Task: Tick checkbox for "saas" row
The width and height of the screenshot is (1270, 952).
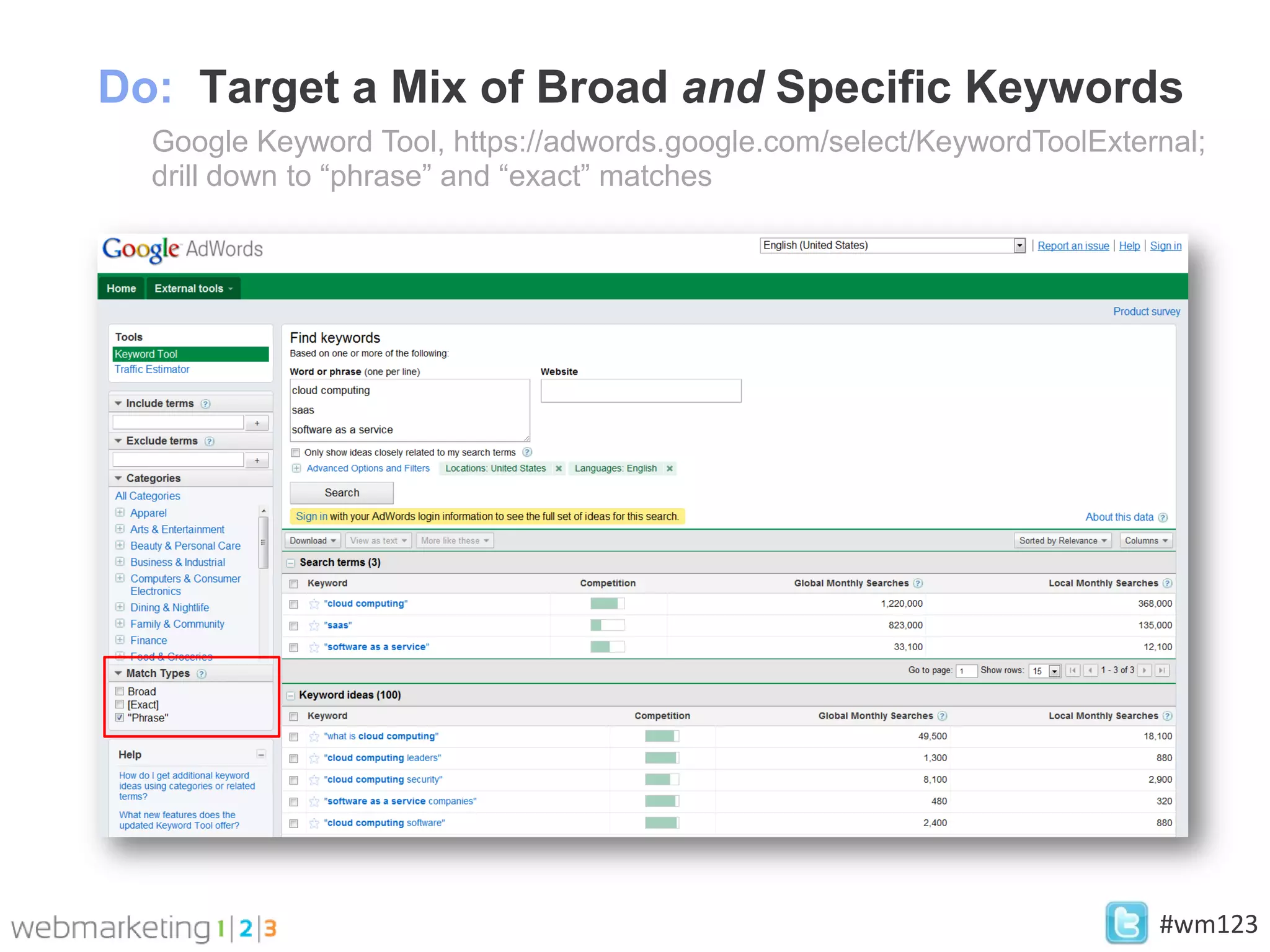Action: [294, 626]
